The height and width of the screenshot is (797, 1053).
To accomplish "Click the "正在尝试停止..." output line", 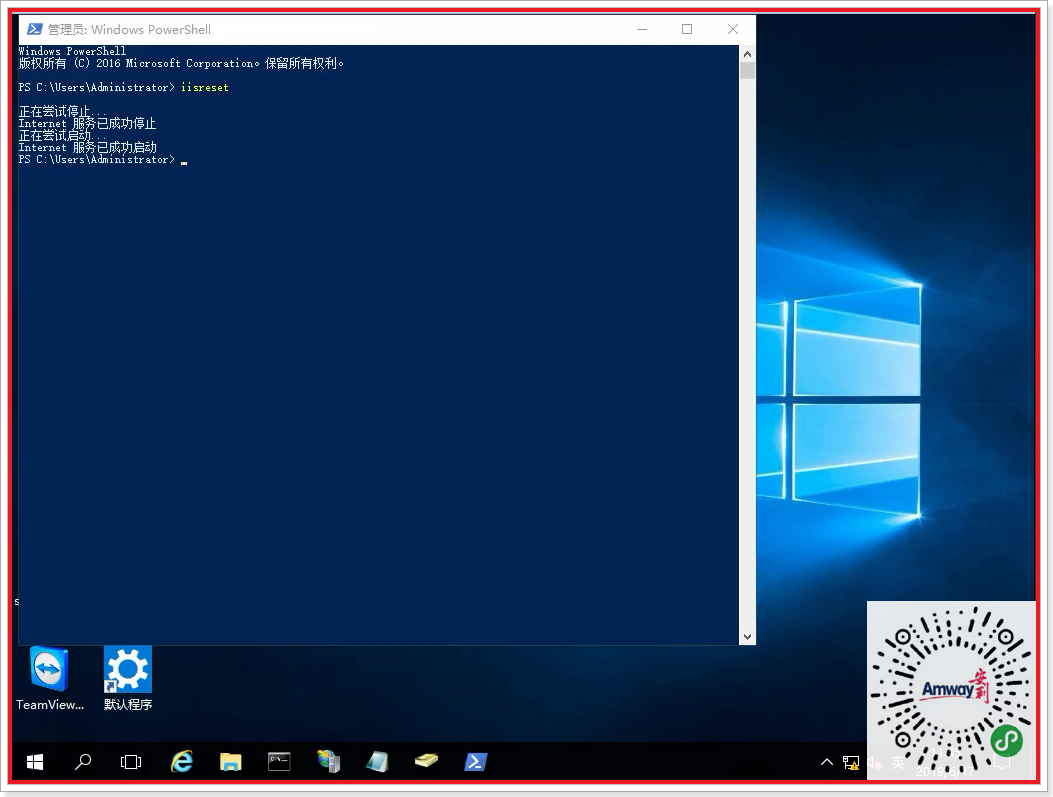I will (x=62, y=111).
